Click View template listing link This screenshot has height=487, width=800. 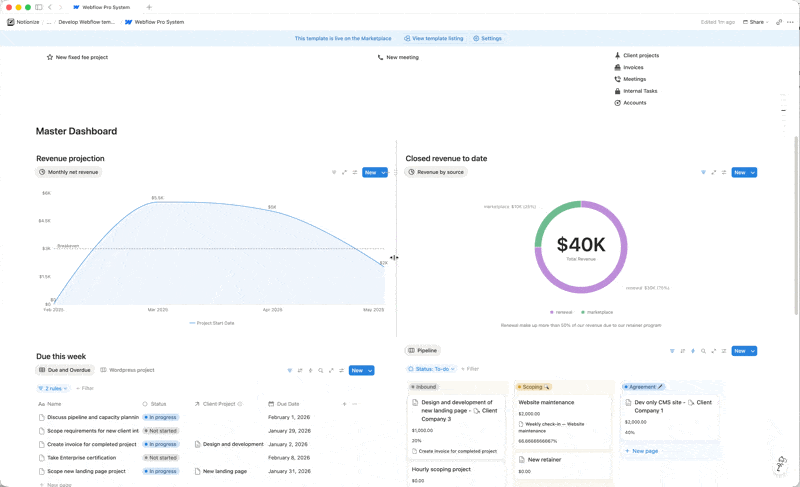[434, 38]
